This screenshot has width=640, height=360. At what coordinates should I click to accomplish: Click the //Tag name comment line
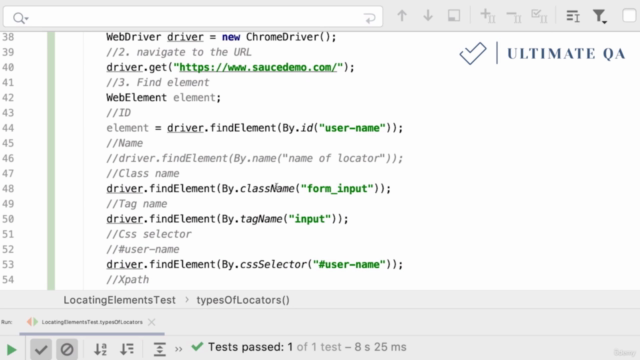pyautogui.click(x=137, y=204)
